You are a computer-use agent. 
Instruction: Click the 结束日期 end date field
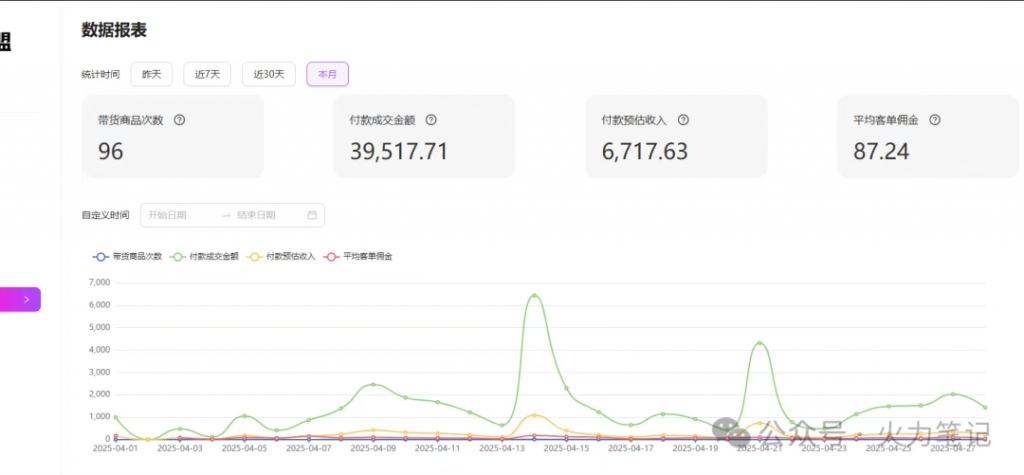[266, 215]
